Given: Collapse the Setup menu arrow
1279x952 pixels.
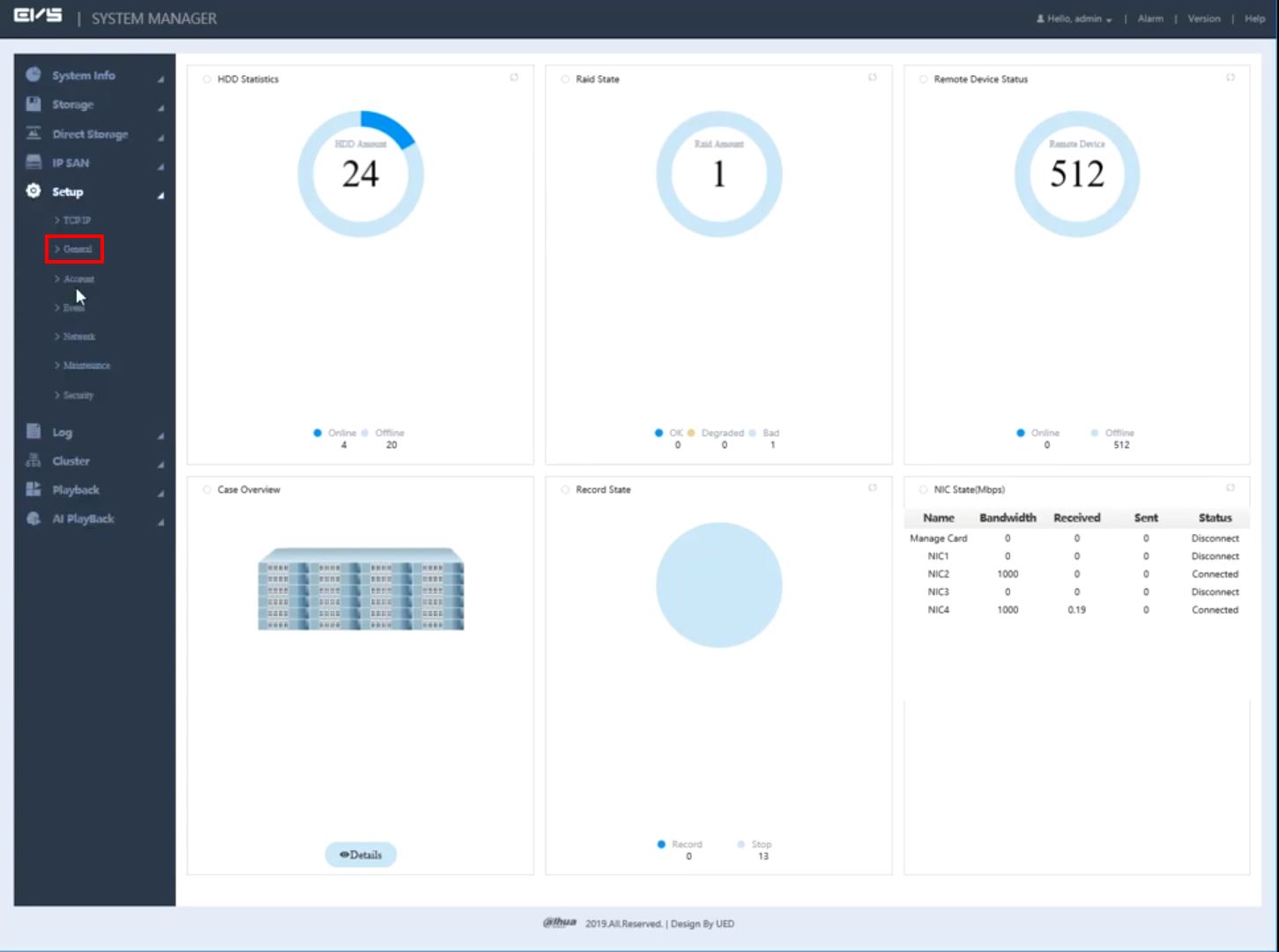Looking at the screenshot, I should tap(160, 195).
